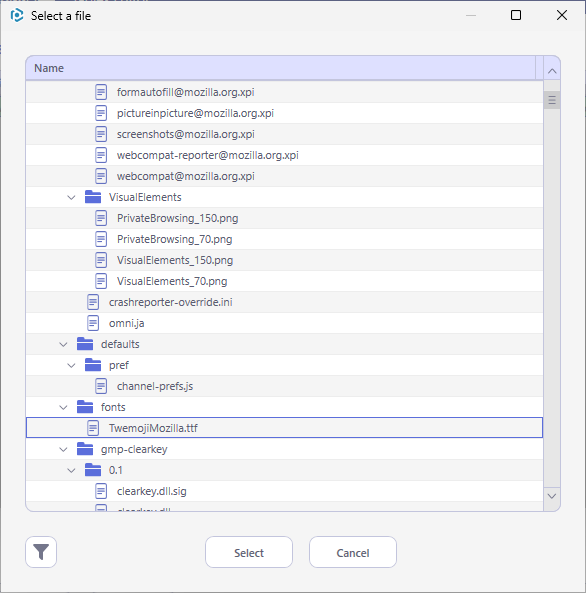Click the Select button
Viewport: 586px width, 593px height.
tap(249, 552)
